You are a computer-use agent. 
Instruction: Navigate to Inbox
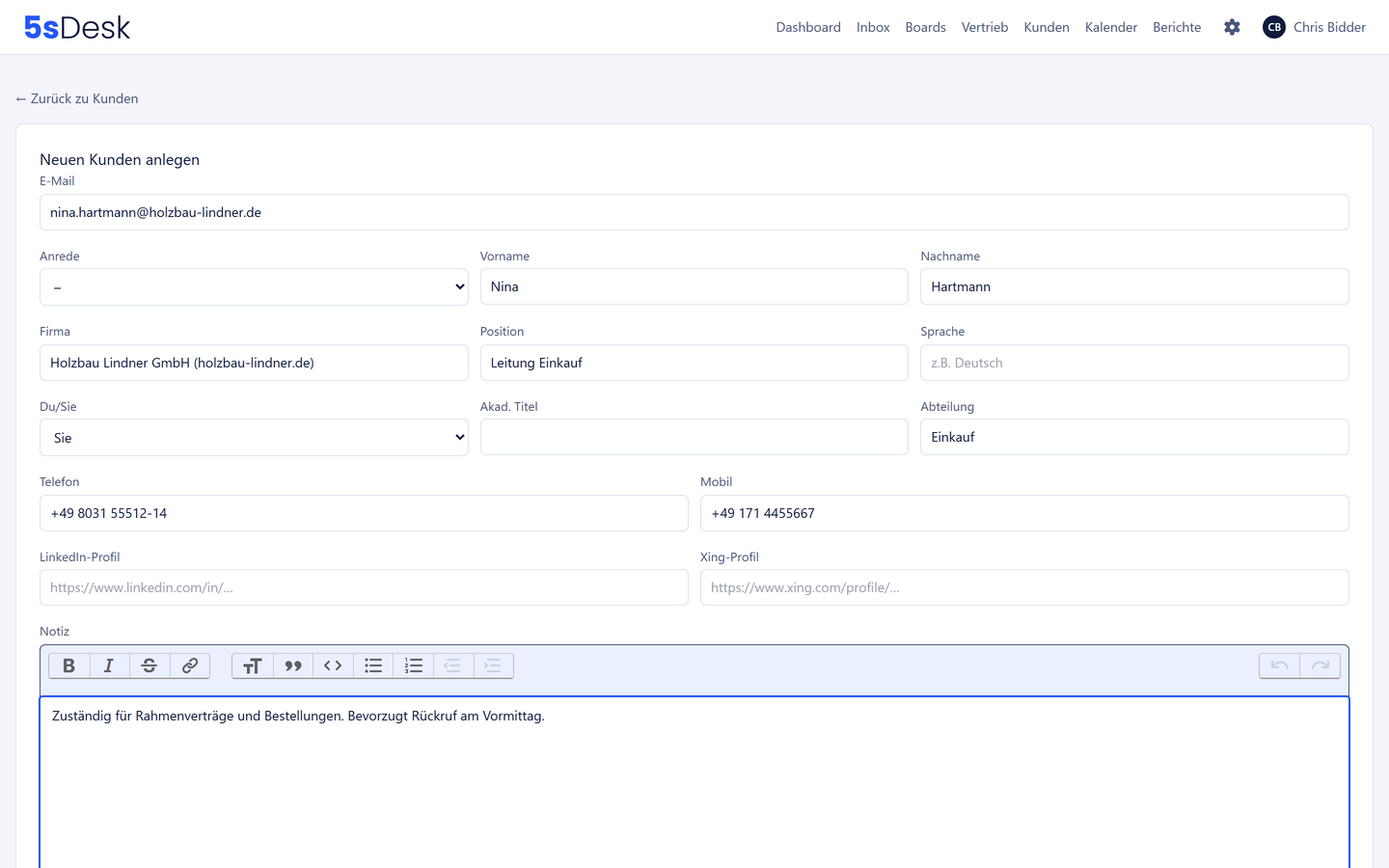pyautogui.click(x=873, y=27)
